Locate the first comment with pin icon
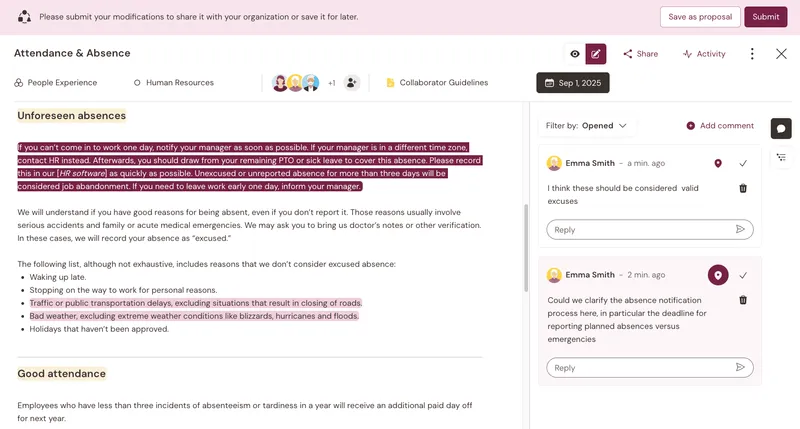 click(718, 163)
